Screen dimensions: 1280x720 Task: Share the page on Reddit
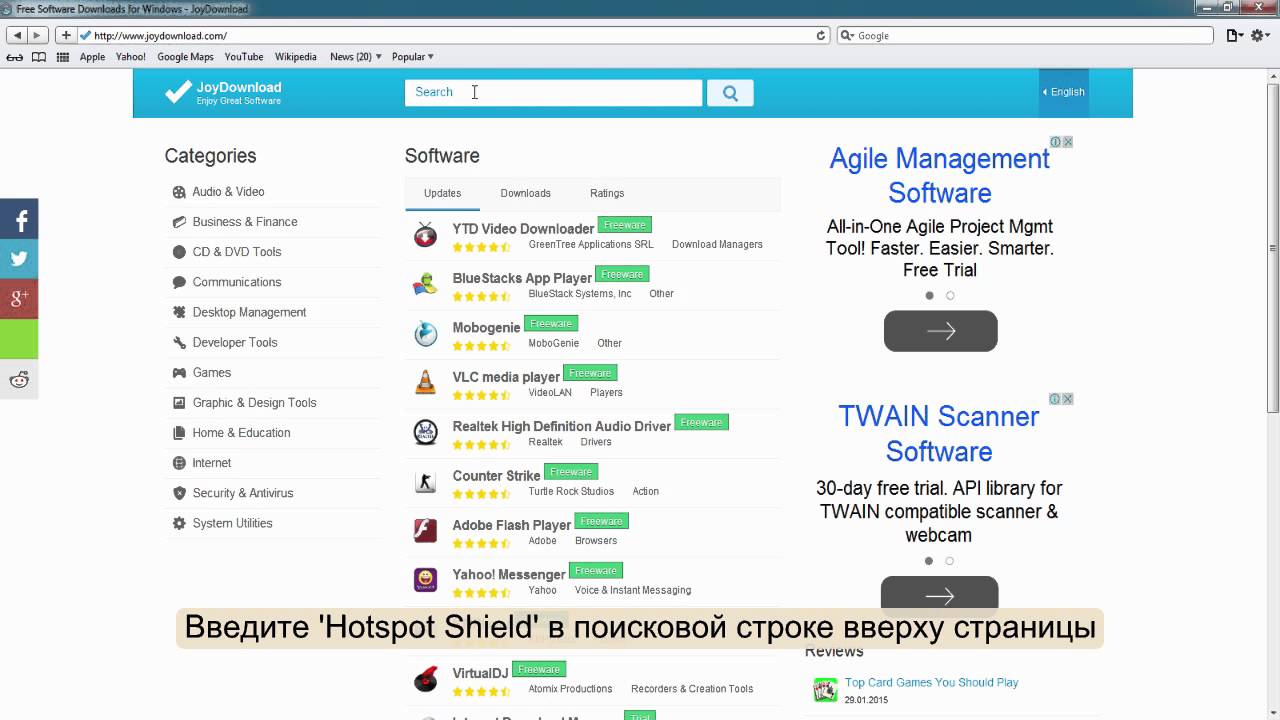point(19,379)
